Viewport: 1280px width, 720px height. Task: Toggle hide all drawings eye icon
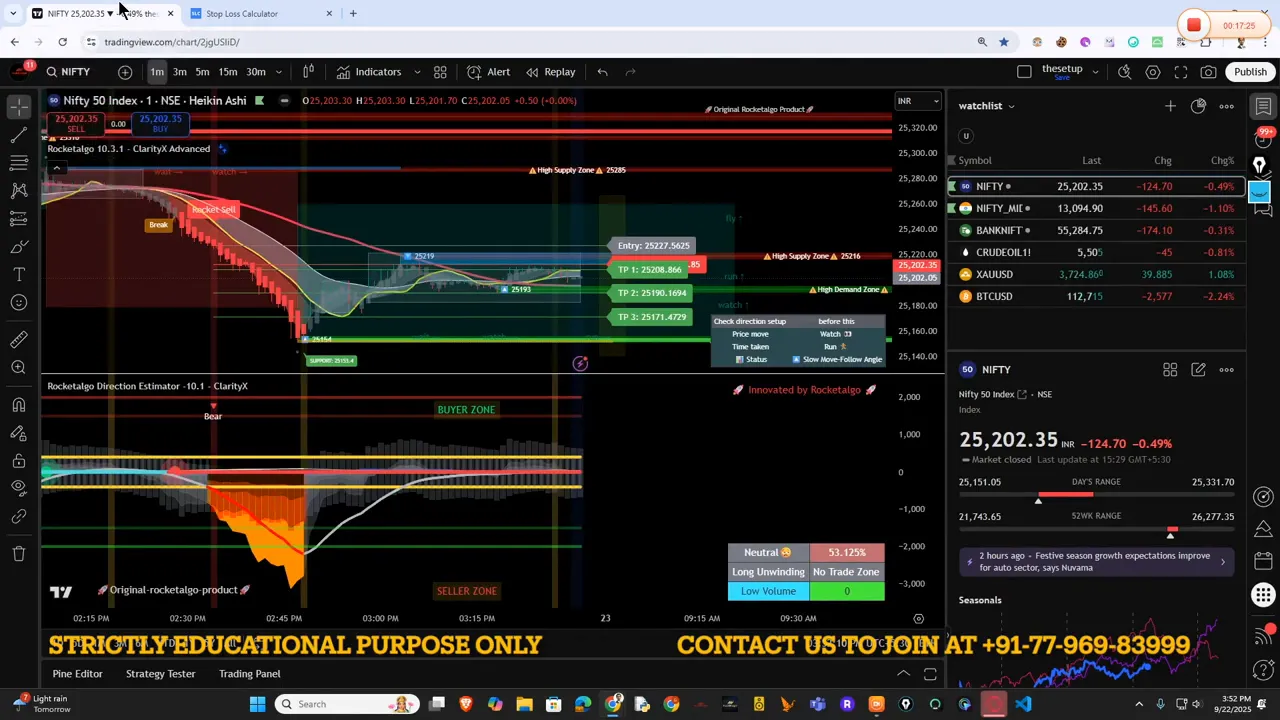coord(18,487)
